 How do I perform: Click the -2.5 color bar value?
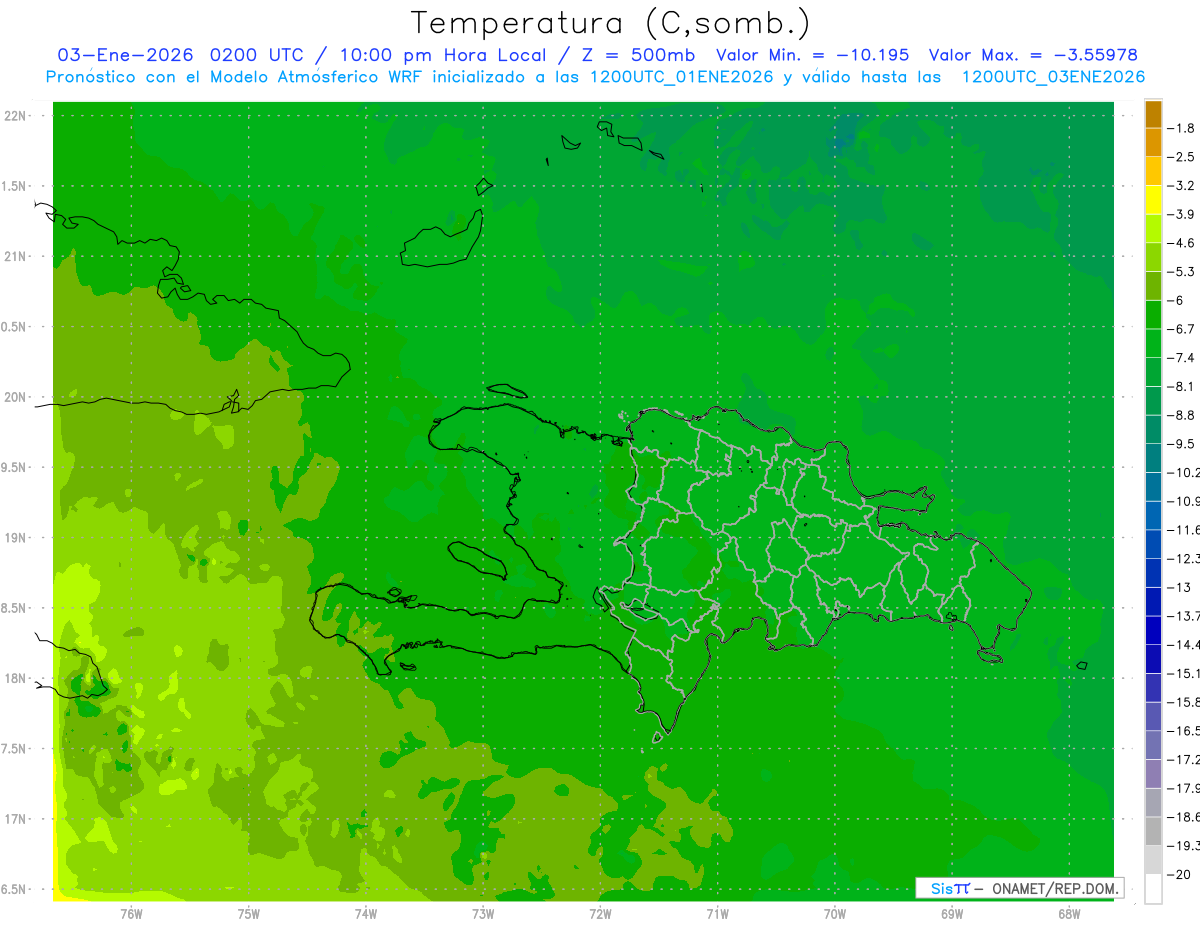coord(1182,157)
